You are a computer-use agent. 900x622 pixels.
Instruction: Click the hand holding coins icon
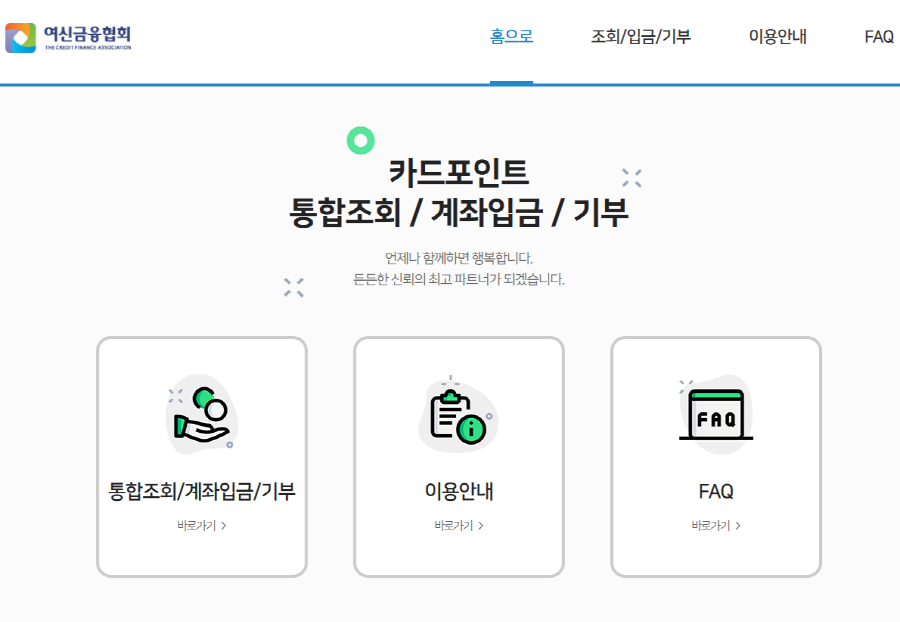tap(201, 415)
